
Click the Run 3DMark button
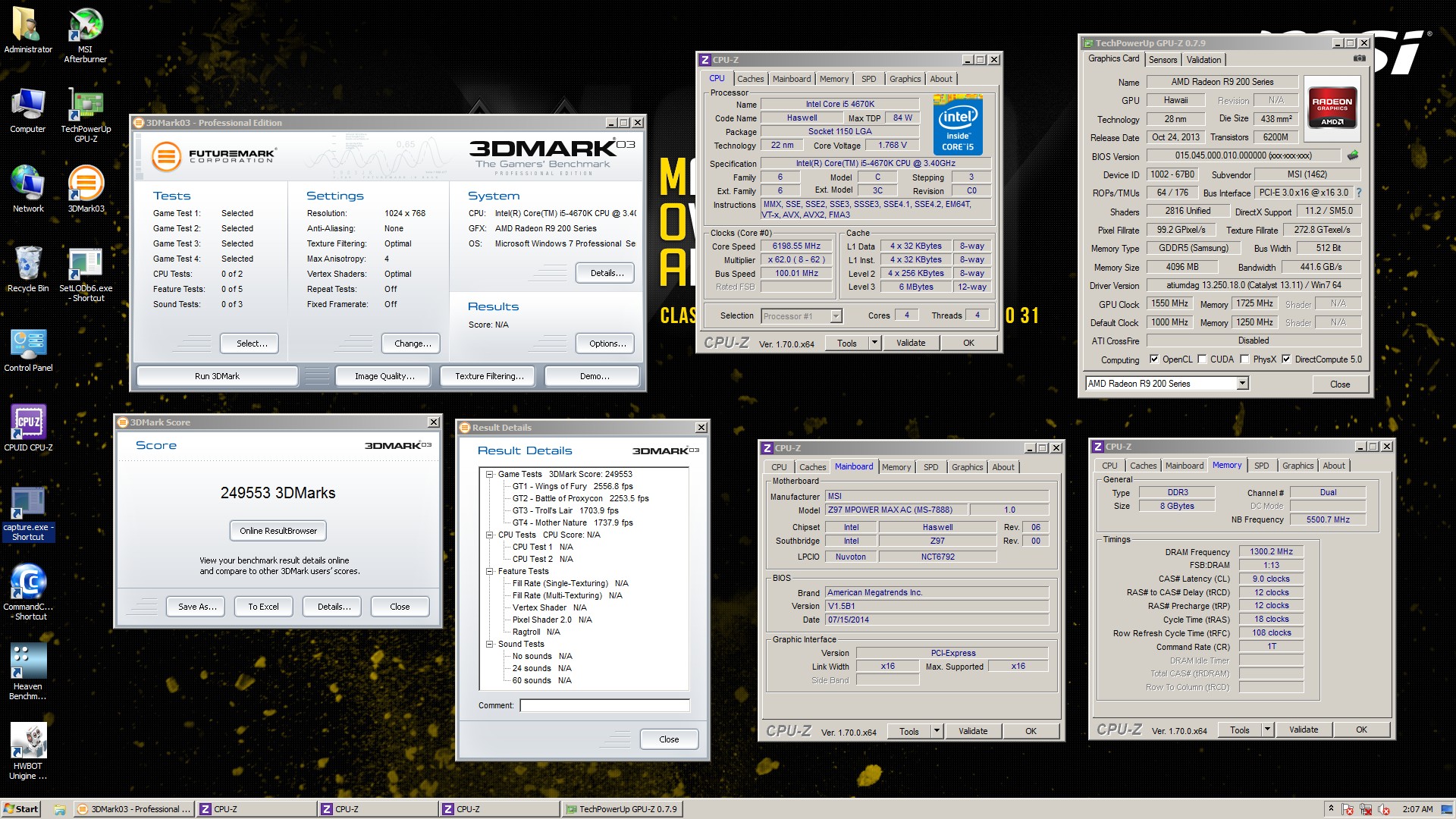click(x=217, y=376)
